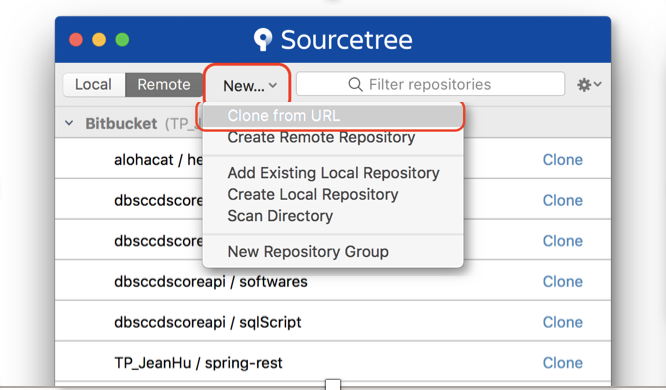The height and width of the screenshot is (390, 666).
Task: Click the magnifier icon in the filter field
Action: click(356, 85)
